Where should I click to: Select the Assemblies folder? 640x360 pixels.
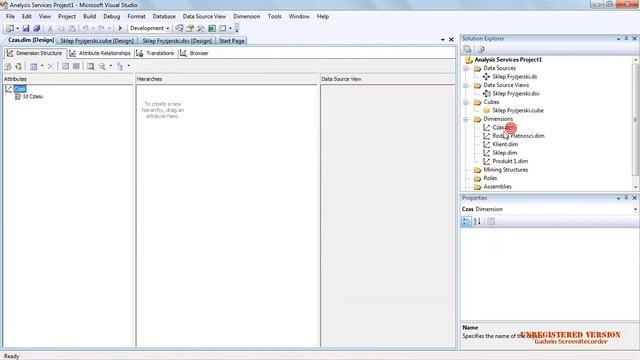tap(497, 187)
